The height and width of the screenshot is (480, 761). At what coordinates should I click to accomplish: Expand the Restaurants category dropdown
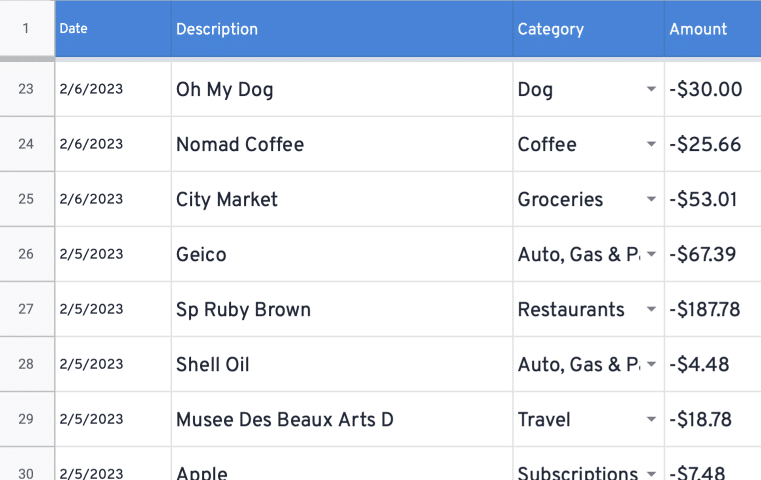pyautogui.click(x=651, y=309)
